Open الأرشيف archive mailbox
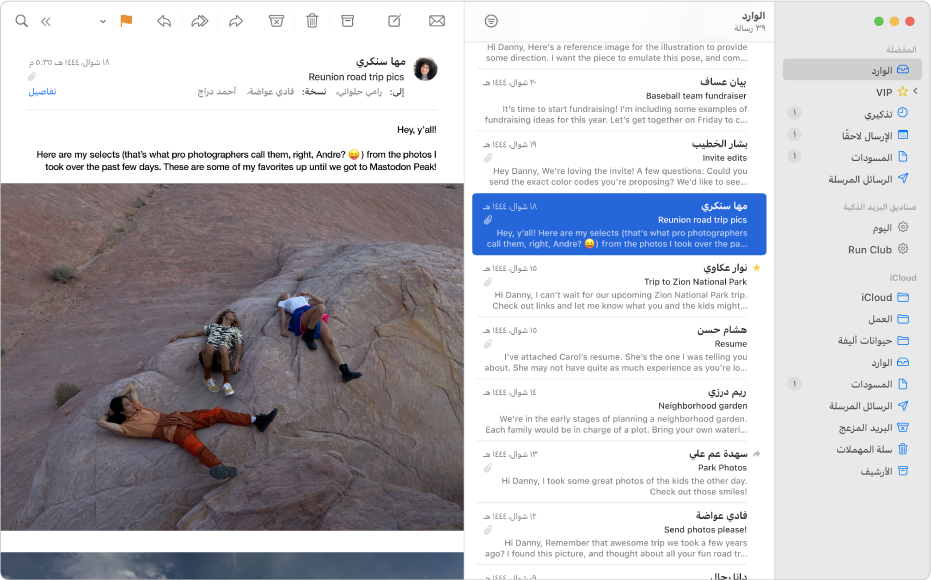This screenshot has width=931, height=580. click(x=852, y=471)
